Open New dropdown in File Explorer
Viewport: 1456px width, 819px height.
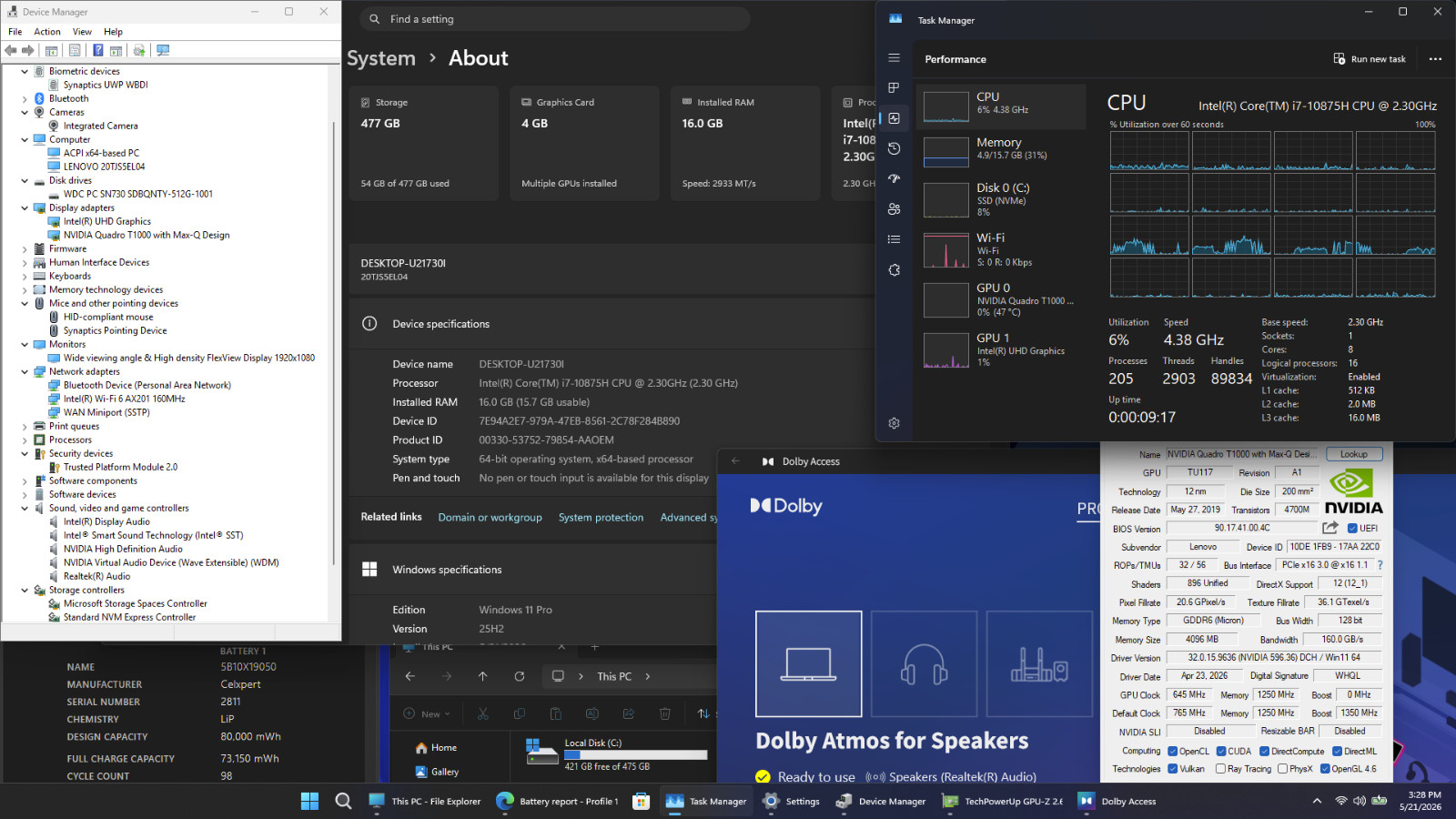point(426,713)
